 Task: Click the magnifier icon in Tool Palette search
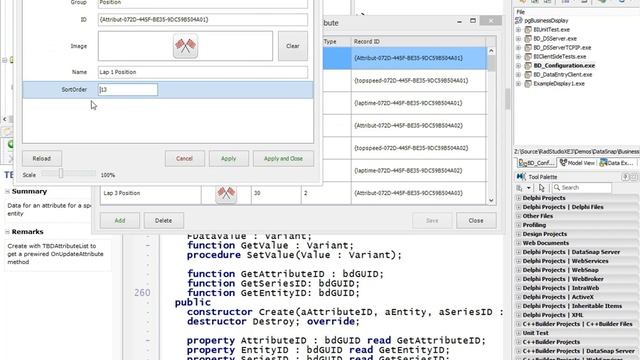click(557, 187)
